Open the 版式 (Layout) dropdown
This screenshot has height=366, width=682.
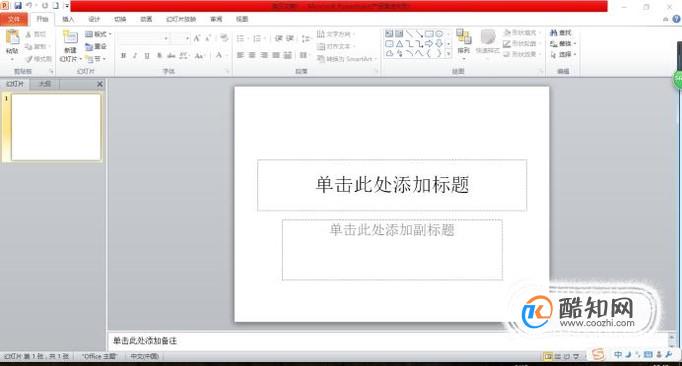pos(98,34)
